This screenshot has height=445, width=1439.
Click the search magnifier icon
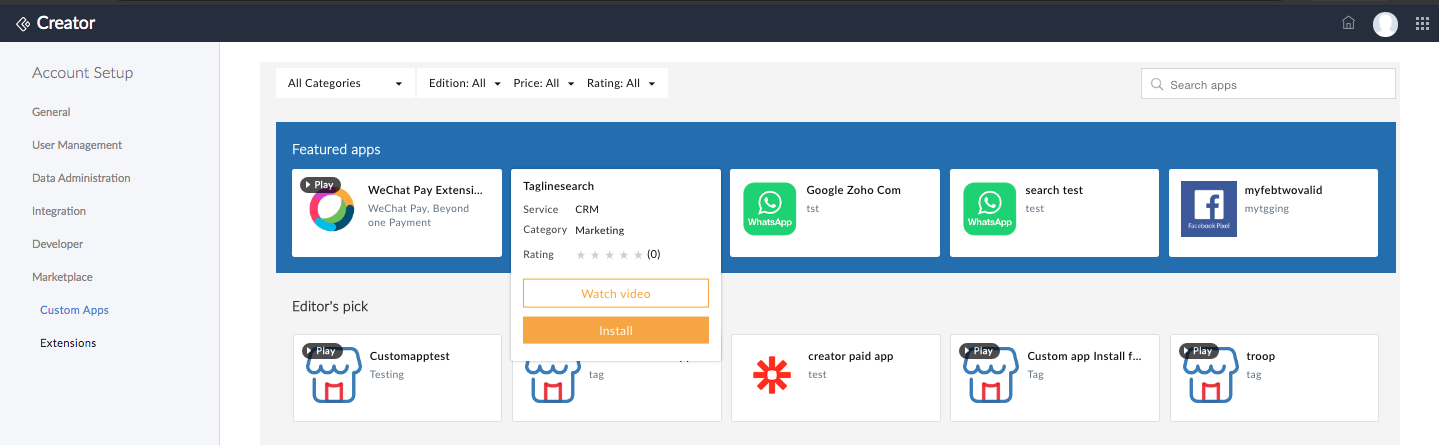(1157, 85)
